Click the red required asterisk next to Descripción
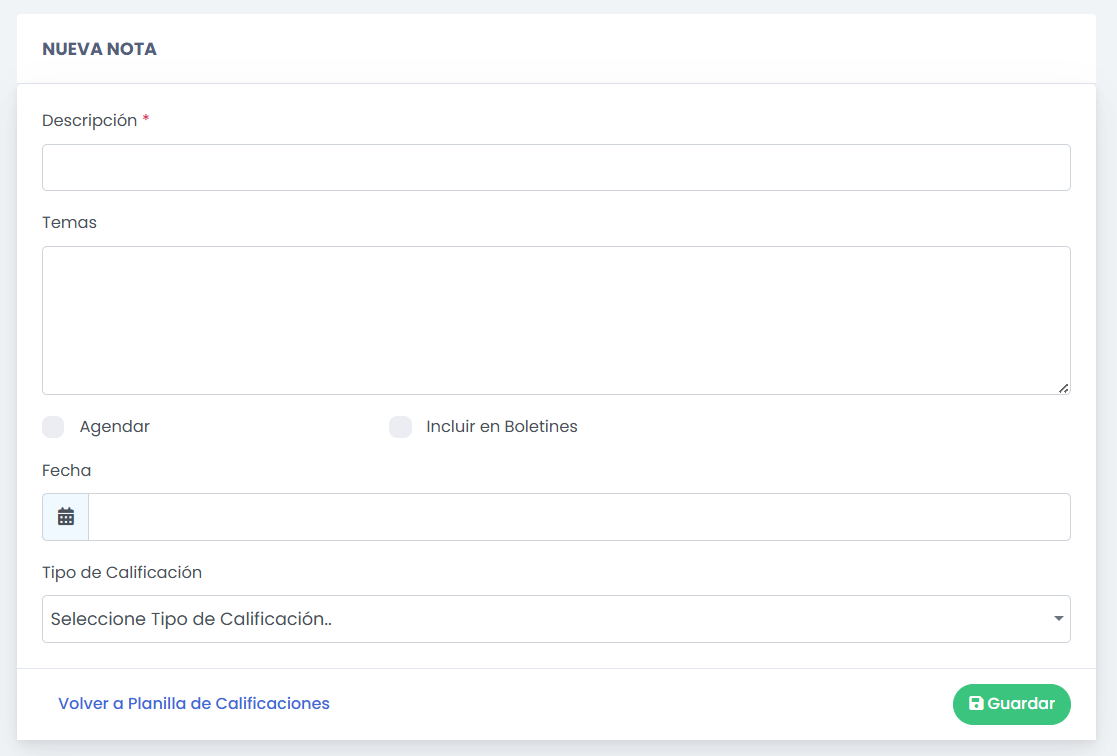Image resolution: width=1117 pixels, height=756 pixels. coord(146,120)
